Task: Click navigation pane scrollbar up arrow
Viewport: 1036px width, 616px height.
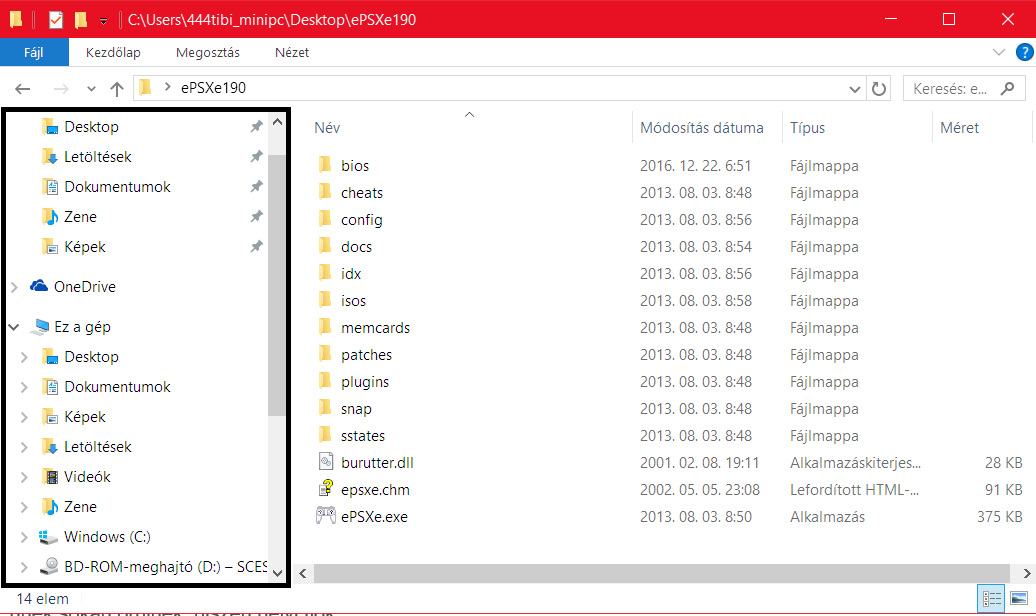Action: point(278,122)
